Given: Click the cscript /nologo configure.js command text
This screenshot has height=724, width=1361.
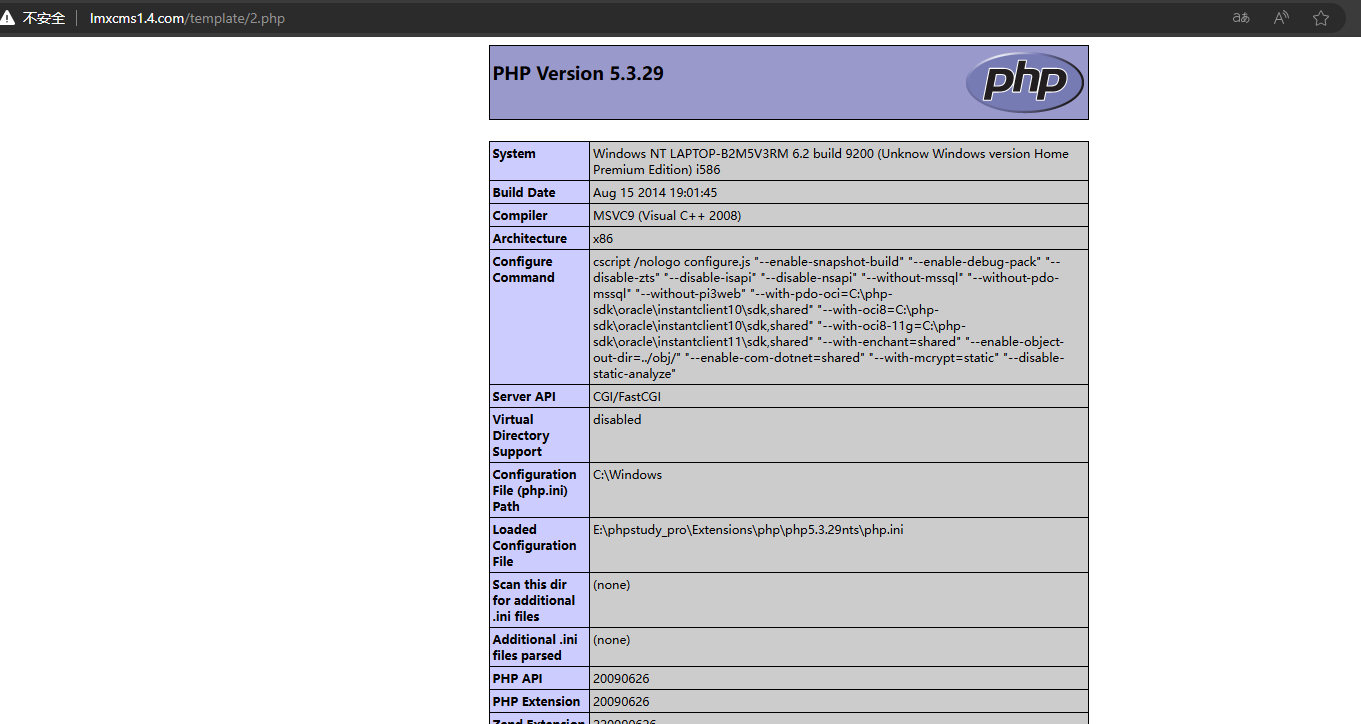Looking at the screenshot, I should 829,318.
